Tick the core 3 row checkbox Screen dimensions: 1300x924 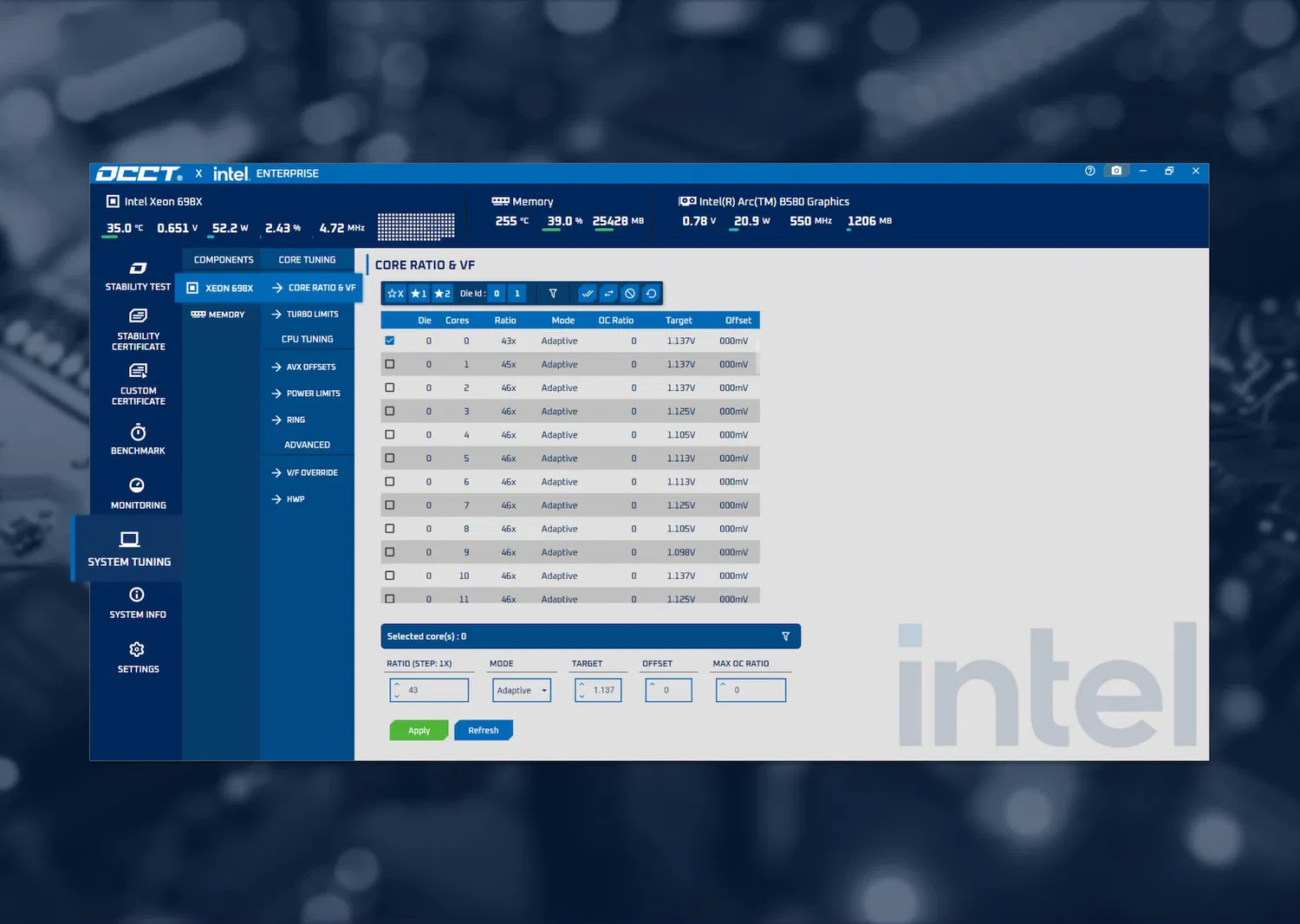pos(390,411)
